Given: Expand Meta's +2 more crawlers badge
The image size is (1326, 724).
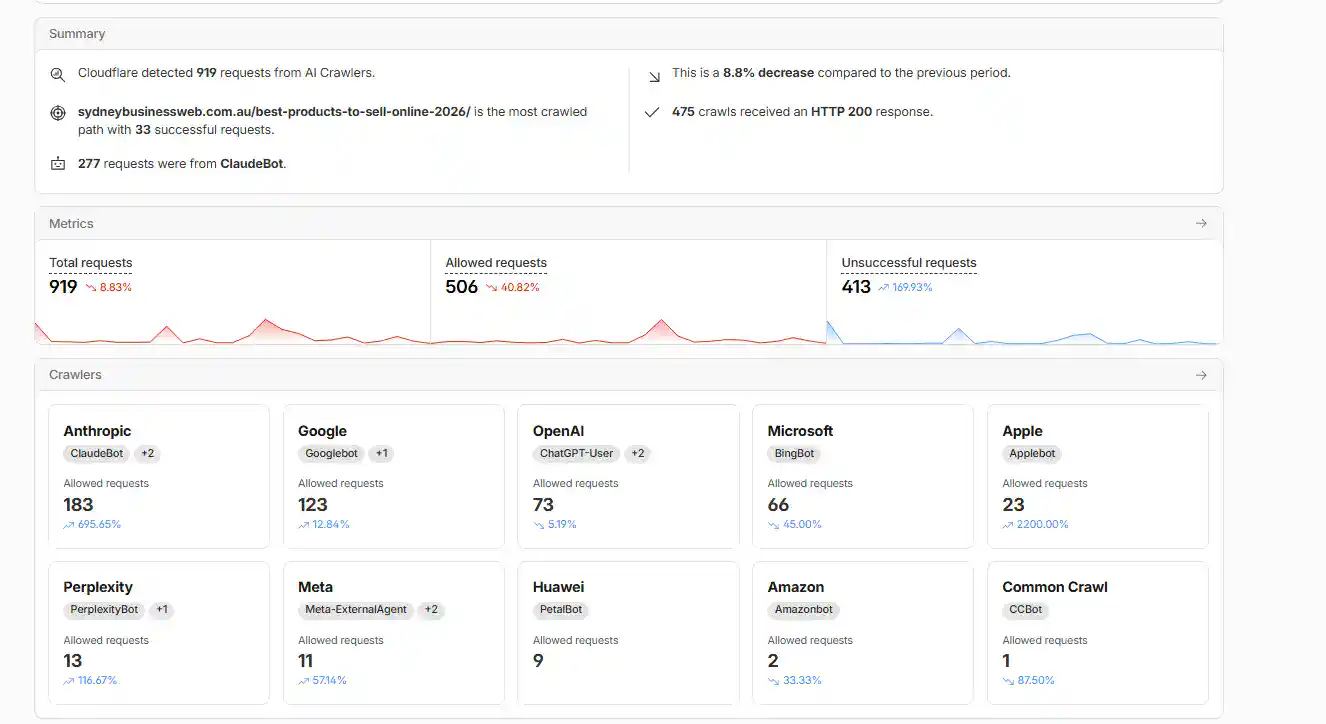Looking at the screenshot, I should click(x=430, y=609).
